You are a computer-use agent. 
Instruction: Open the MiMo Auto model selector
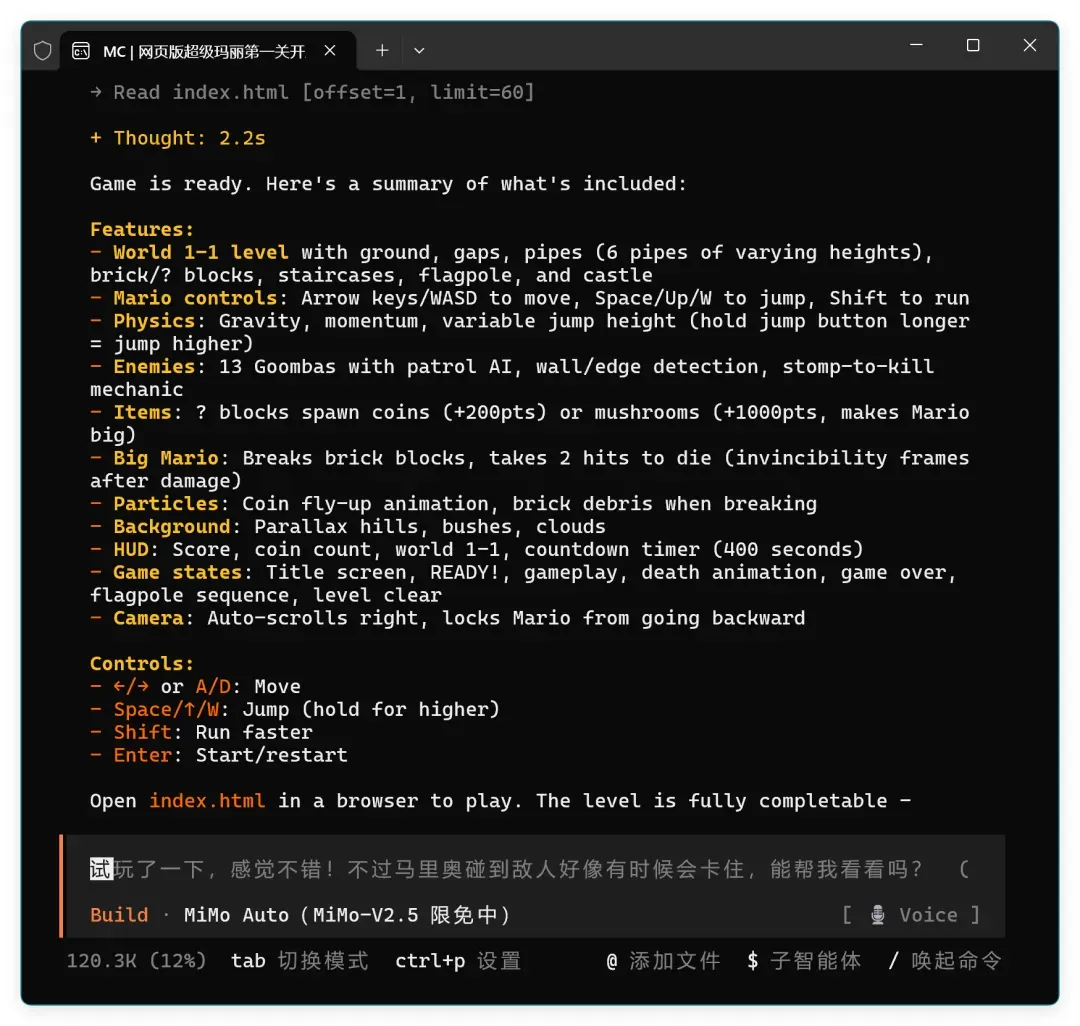point(347,915)
